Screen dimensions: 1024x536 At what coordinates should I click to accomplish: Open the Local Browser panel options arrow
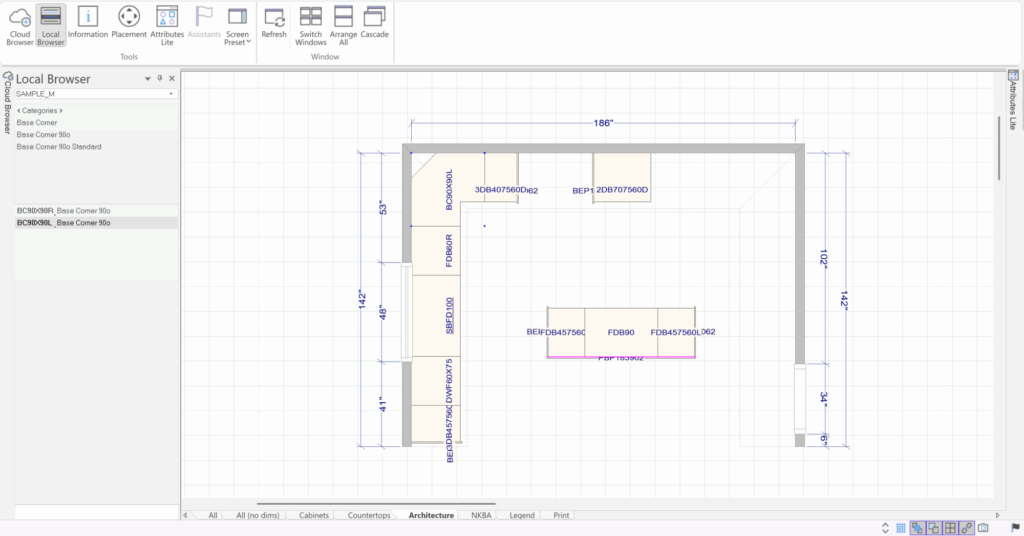point(148,79)
